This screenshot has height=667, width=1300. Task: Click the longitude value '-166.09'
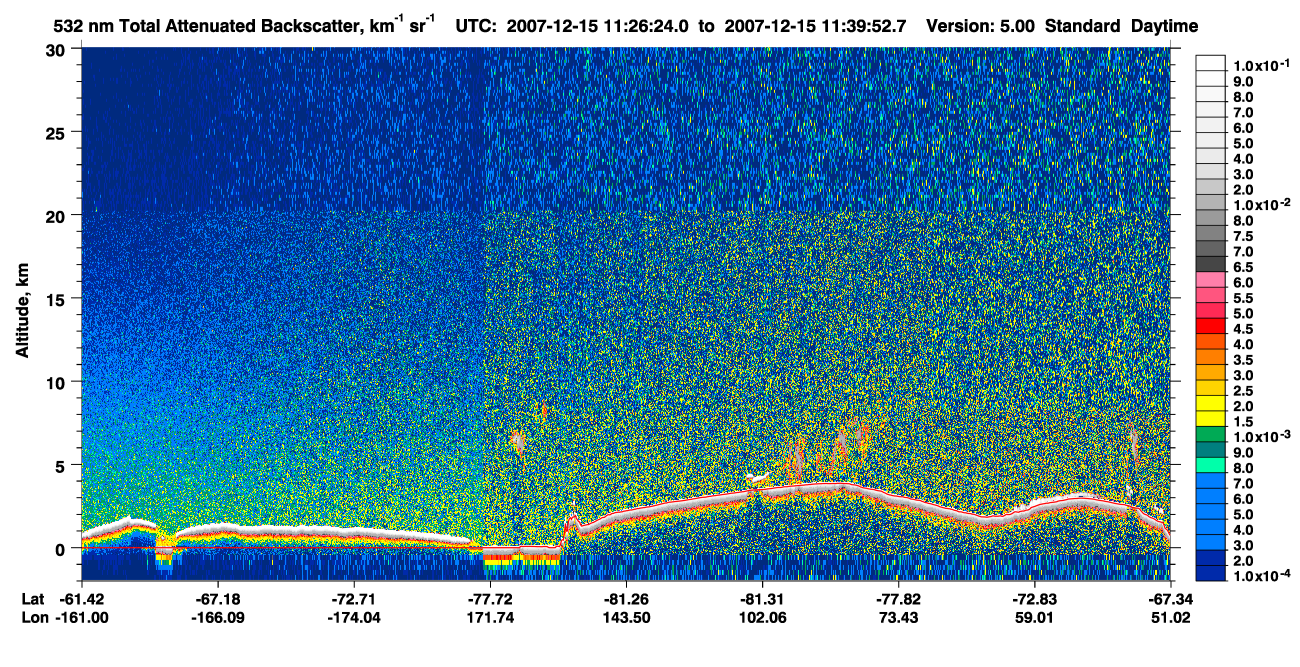[217, 618]
